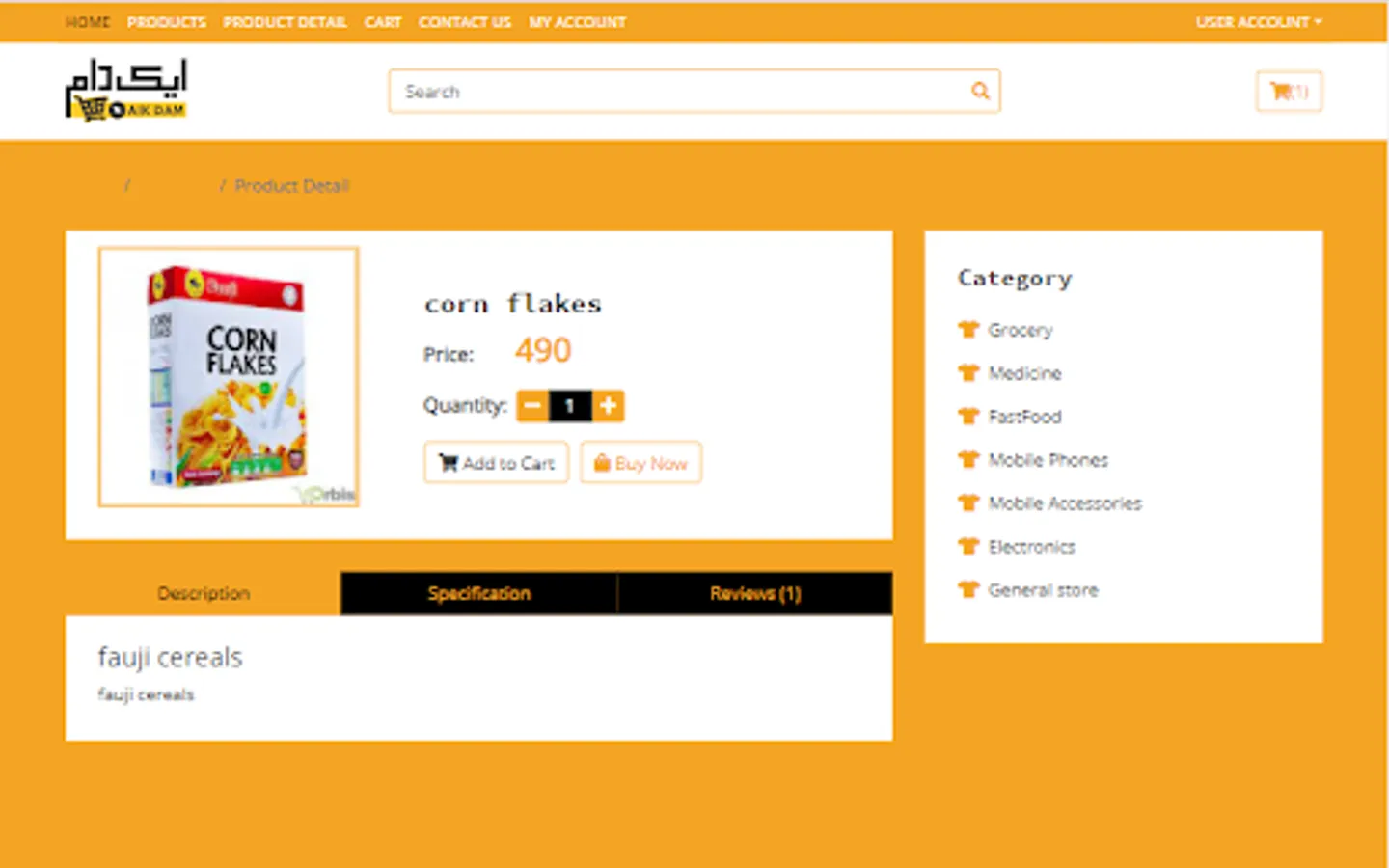Click the price value 490
The width and height of the screenshot is (1389, 868).
543,350
